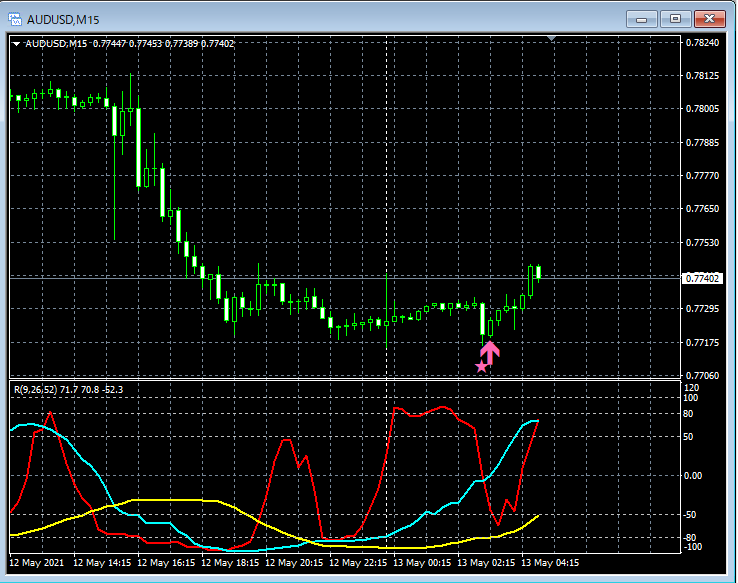Click the 12 May 2021 time label
Viewport: 738px width, 583px height.
click(x=37, y=563)
